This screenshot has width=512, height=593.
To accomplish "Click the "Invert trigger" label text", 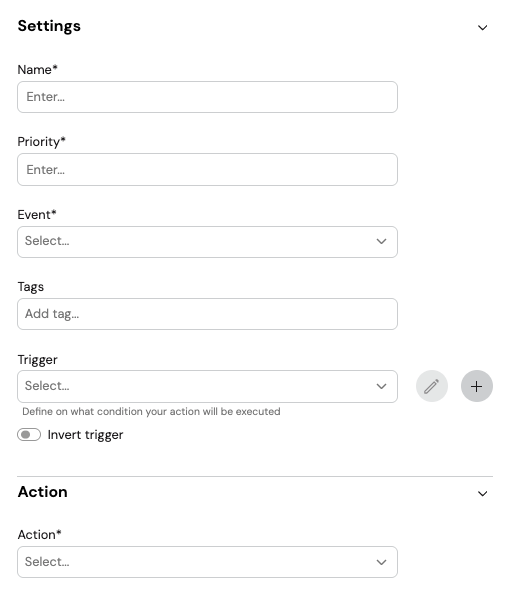I will click(x=85, y=435).
